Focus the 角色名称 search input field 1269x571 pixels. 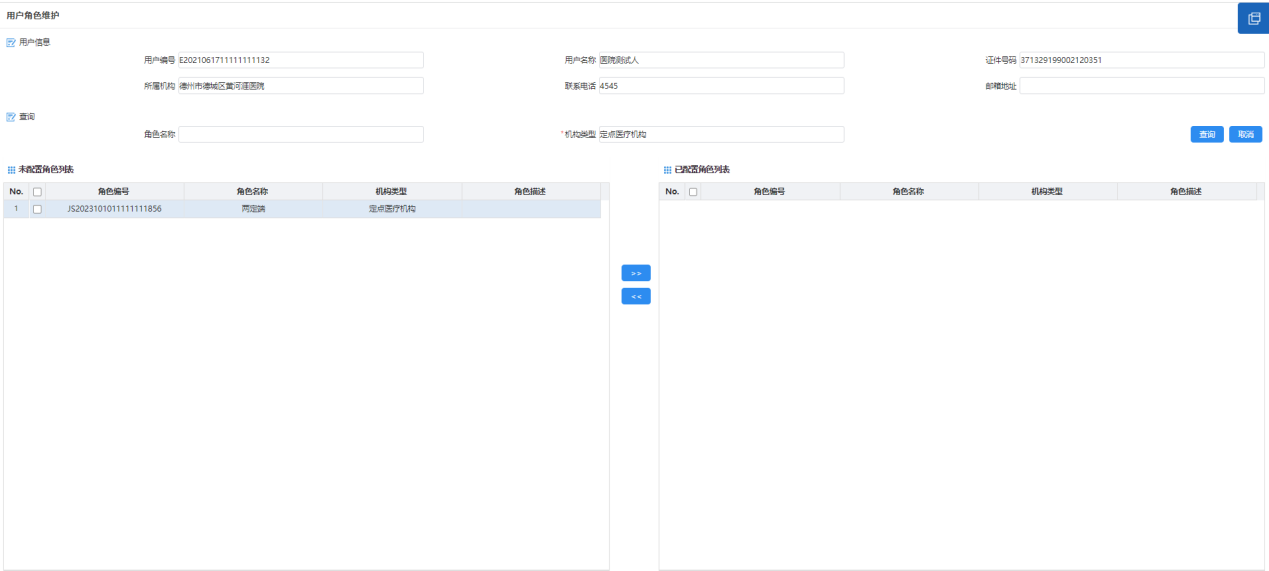tap(300, 135)
